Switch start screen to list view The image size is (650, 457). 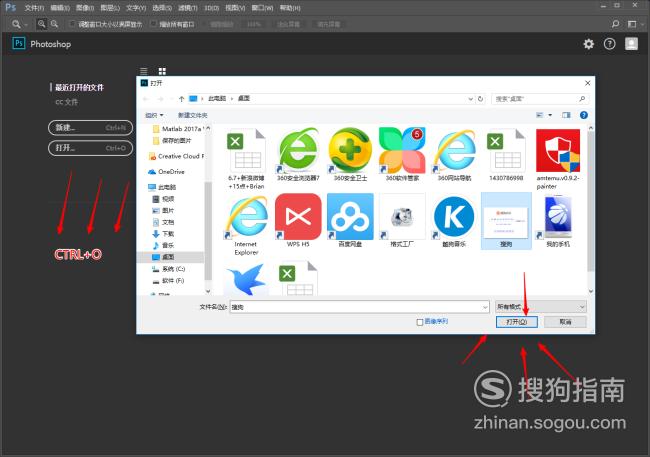coord(143,71)
